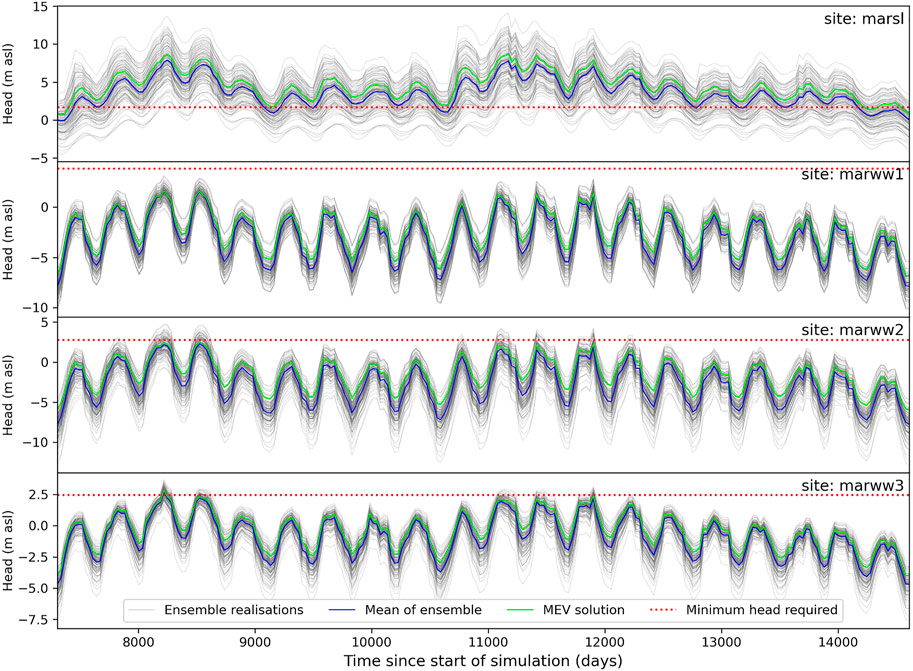
Task: Click 'Head (m asl)' y-axis title of marww3 panel
Action: tap(8, 550)
